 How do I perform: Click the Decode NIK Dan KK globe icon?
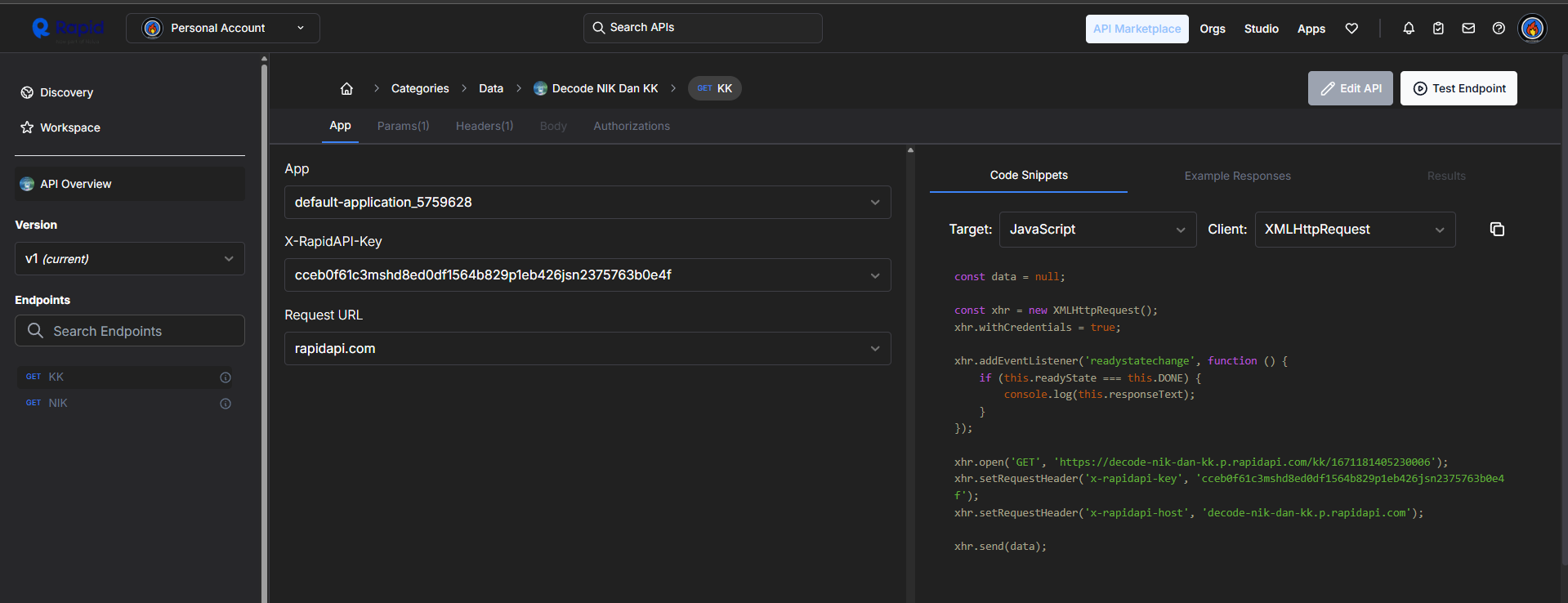tap(540, 88)
